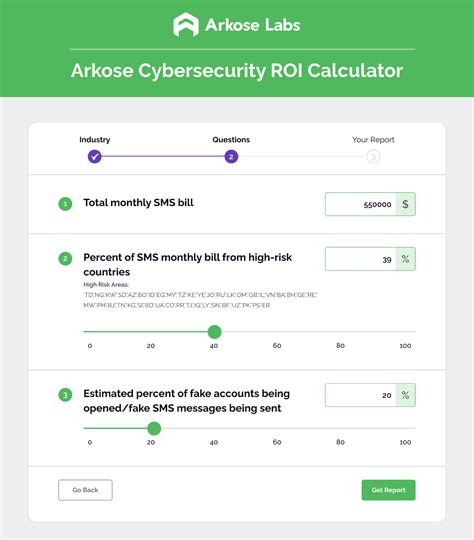Click the high-risk countries percent input
This screenshot has height=540, width=474.
(361, 259)
